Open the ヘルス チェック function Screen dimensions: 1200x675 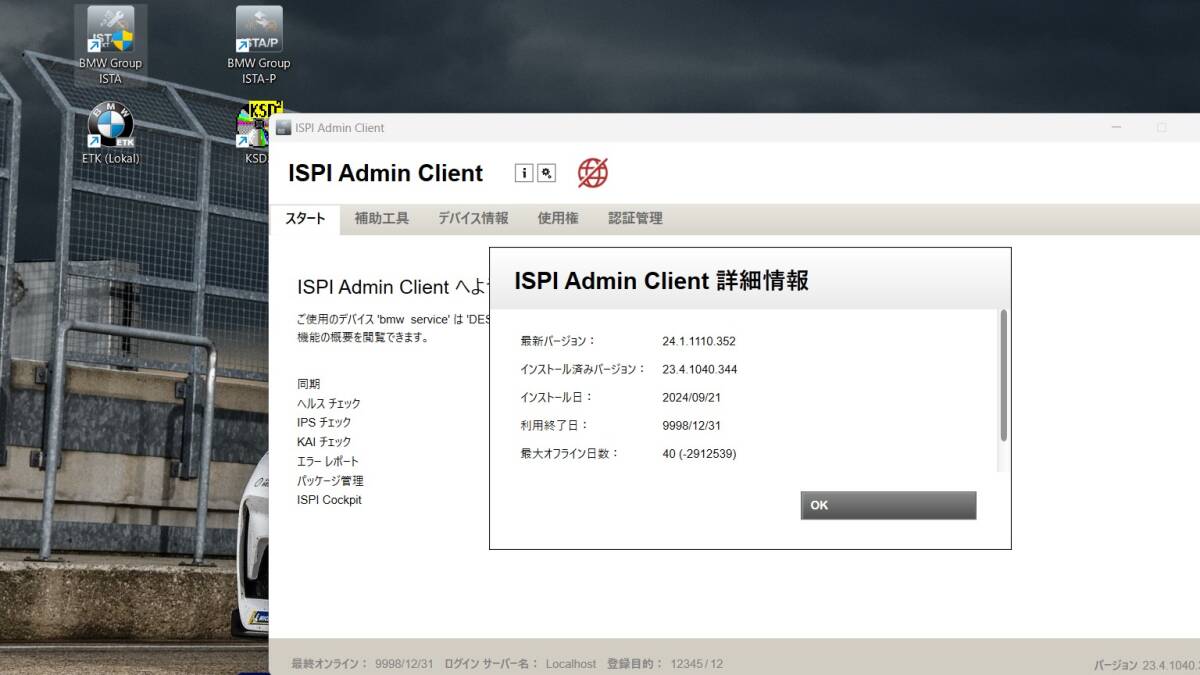click(329, 403)
